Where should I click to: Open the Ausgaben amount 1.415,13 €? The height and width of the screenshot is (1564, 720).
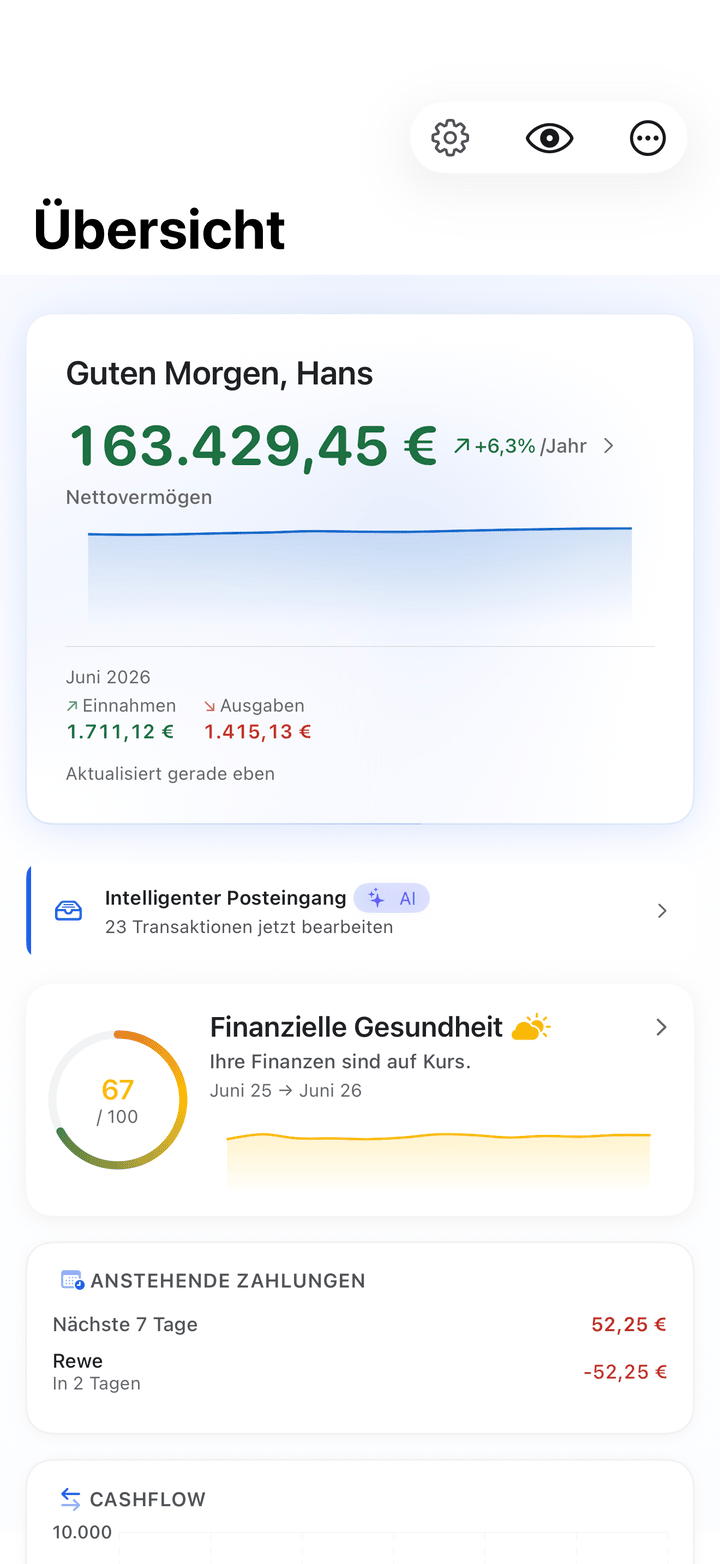coord(258,732)
